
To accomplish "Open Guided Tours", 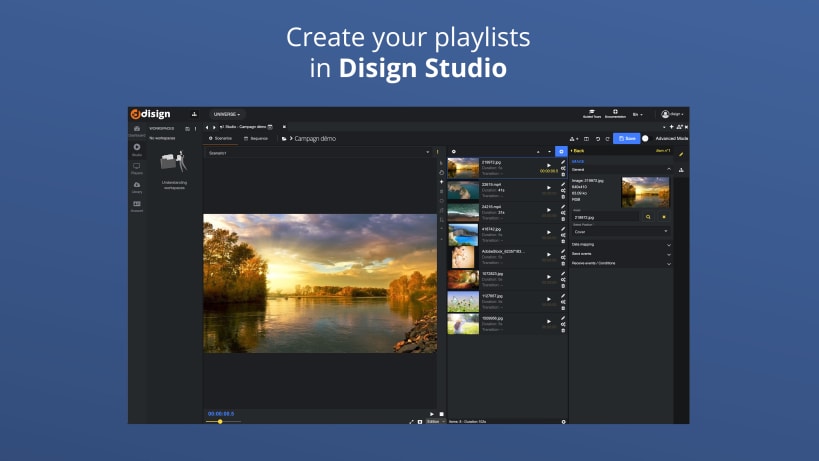I will 592,114.
